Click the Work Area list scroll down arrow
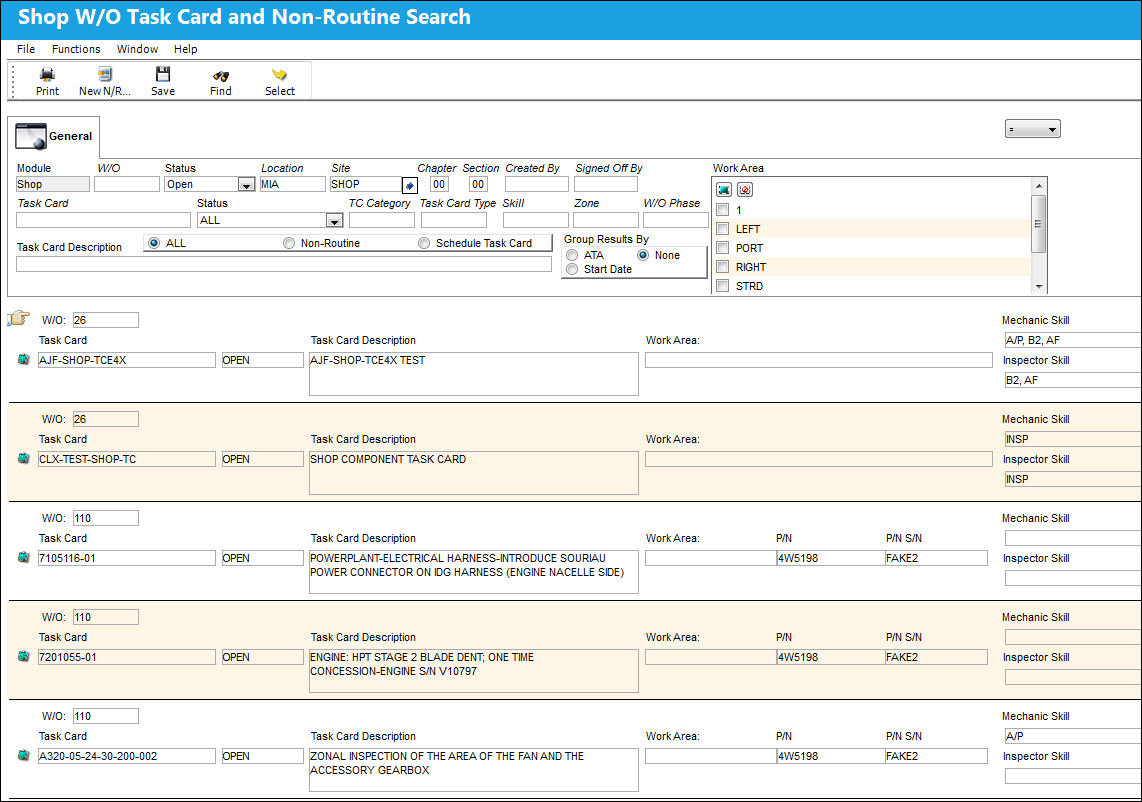The height and width of the screenshot is (802, 1142). pyautogui.click(x=1039, y=286)
